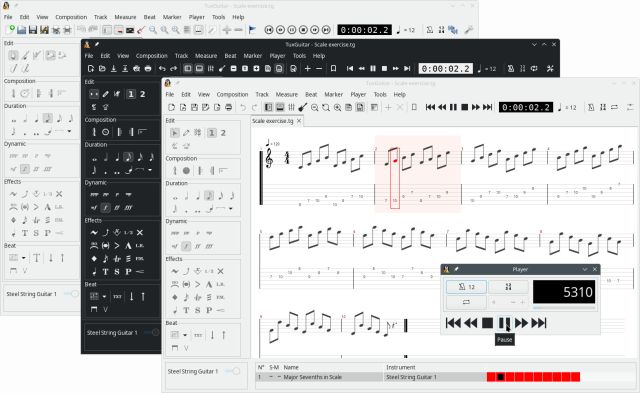This screenshot has width=640, height=393.
Task: Select the forte dynamic in the front Dynamic panel
Action: coord(186,246)
